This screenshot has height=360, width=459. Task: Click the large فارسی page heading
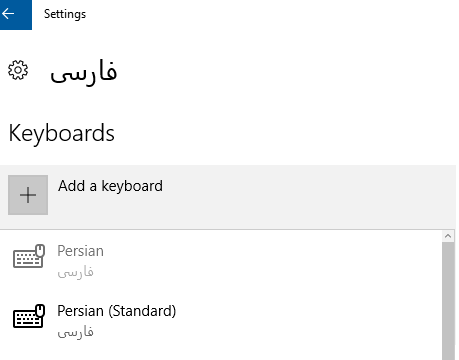pyautogui.click(x=84, y=71)
